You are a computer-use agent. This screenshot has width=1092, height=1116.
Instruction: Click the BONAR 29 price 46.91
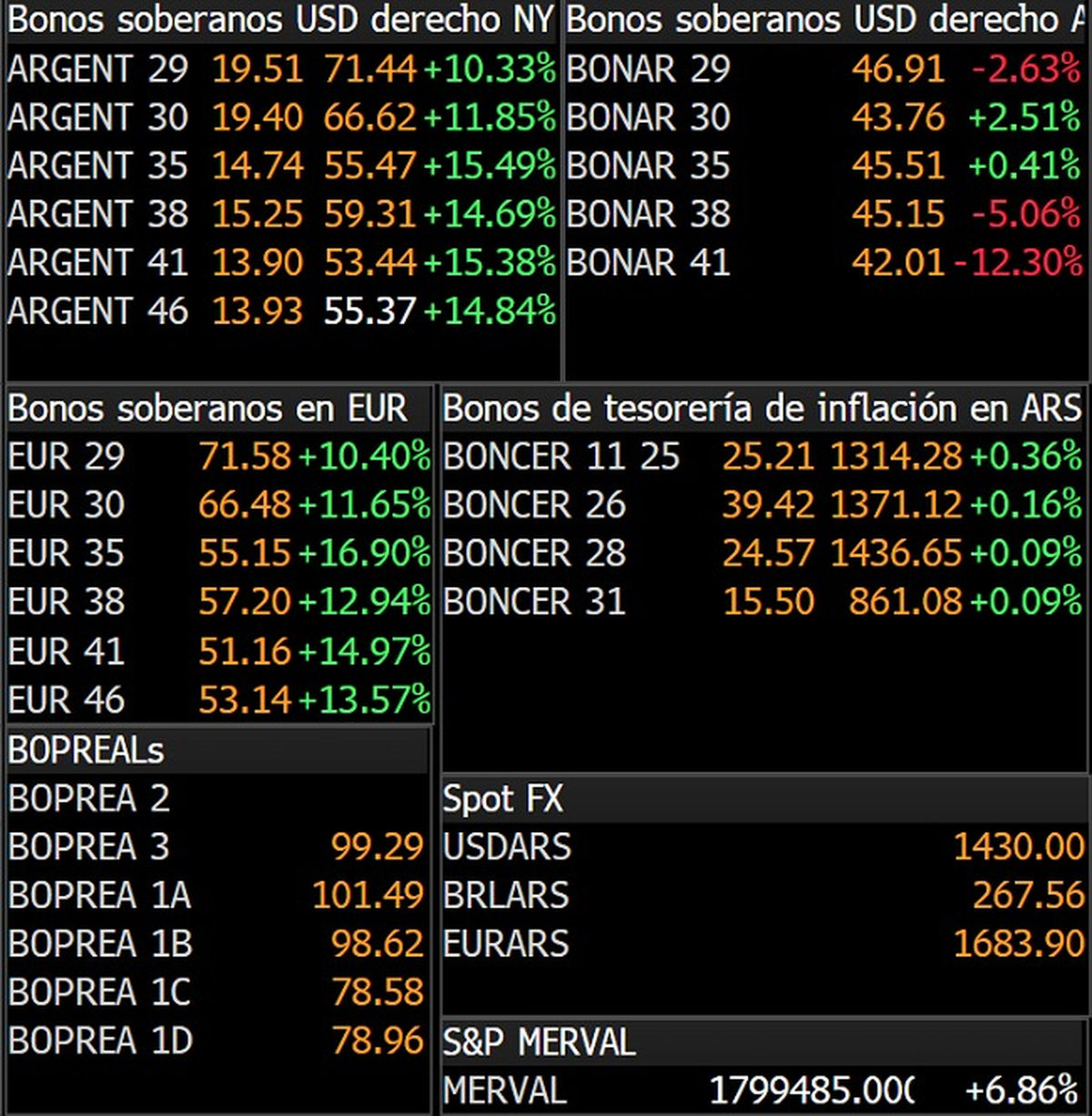click(898, 69)
